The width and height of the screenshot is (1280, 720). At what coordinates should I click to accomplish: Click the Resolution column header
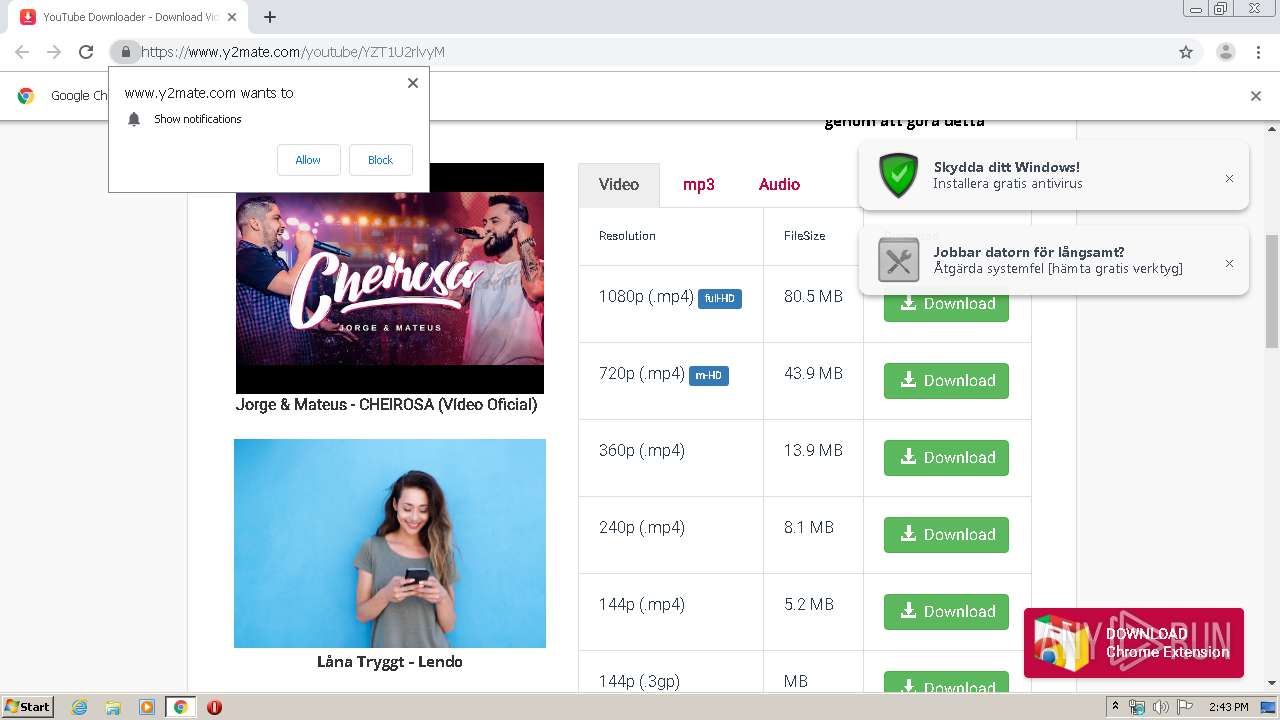627,236
